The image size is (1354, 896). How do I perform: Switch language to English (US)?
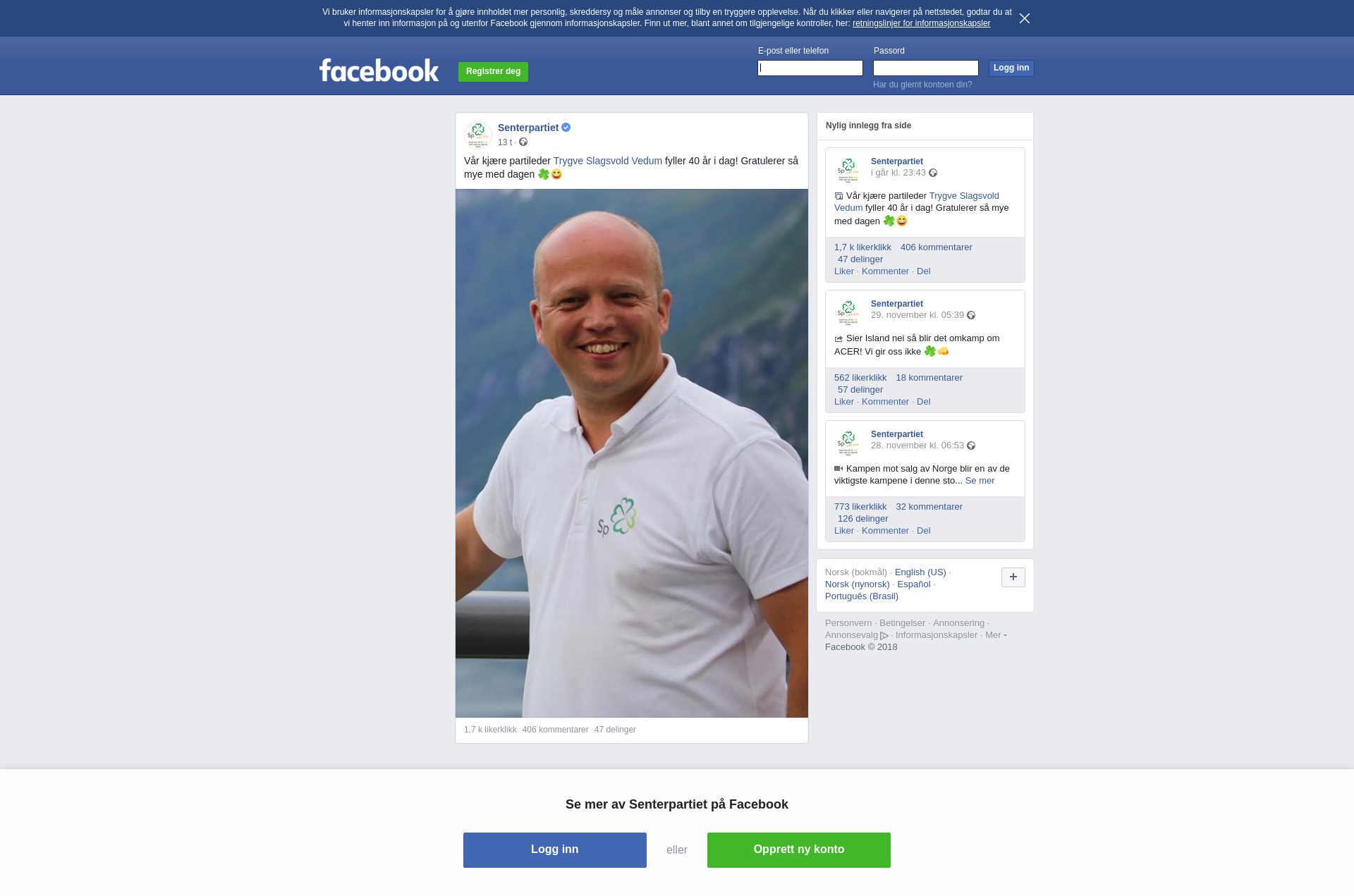tap(920, 572)
